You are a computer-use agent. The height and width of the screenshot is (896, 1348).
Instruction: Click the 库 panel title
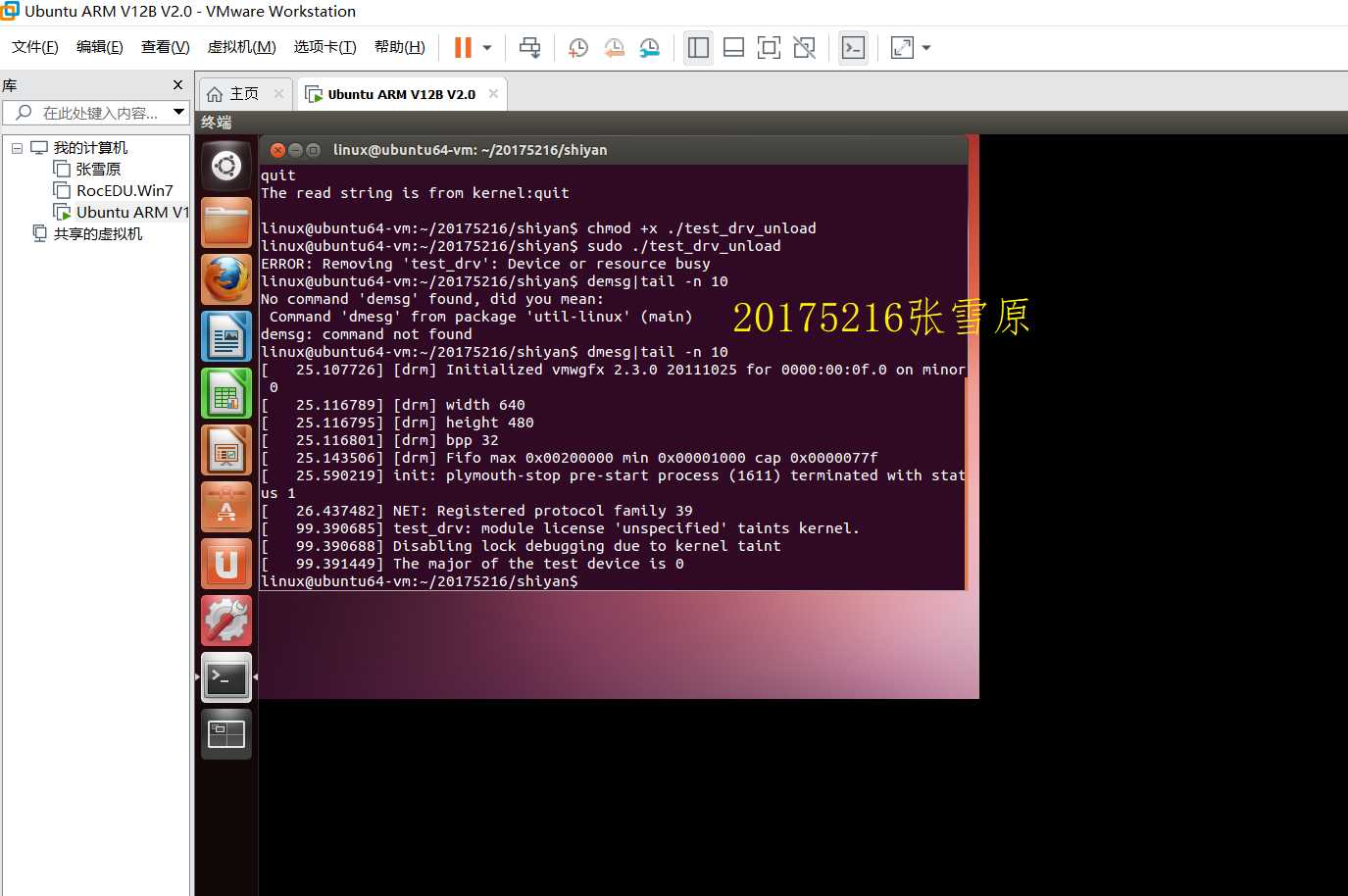10,86
